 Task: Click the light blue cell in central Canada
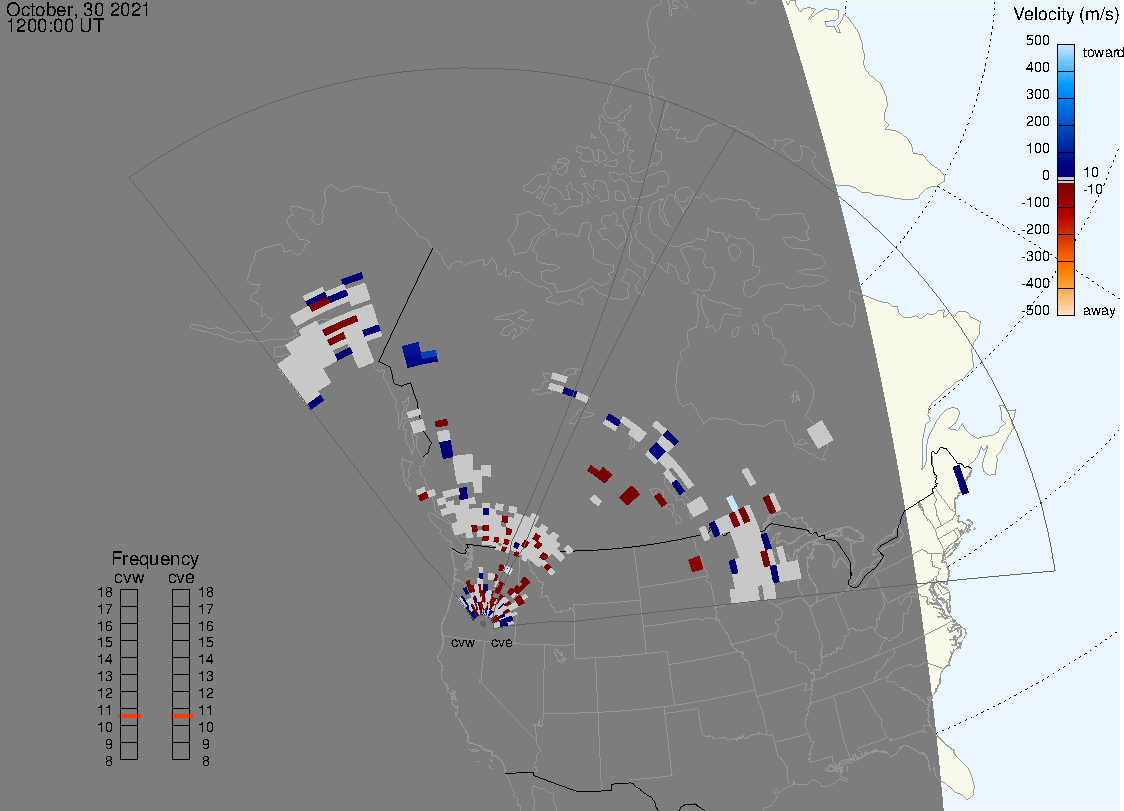click(x=732, y=503)
